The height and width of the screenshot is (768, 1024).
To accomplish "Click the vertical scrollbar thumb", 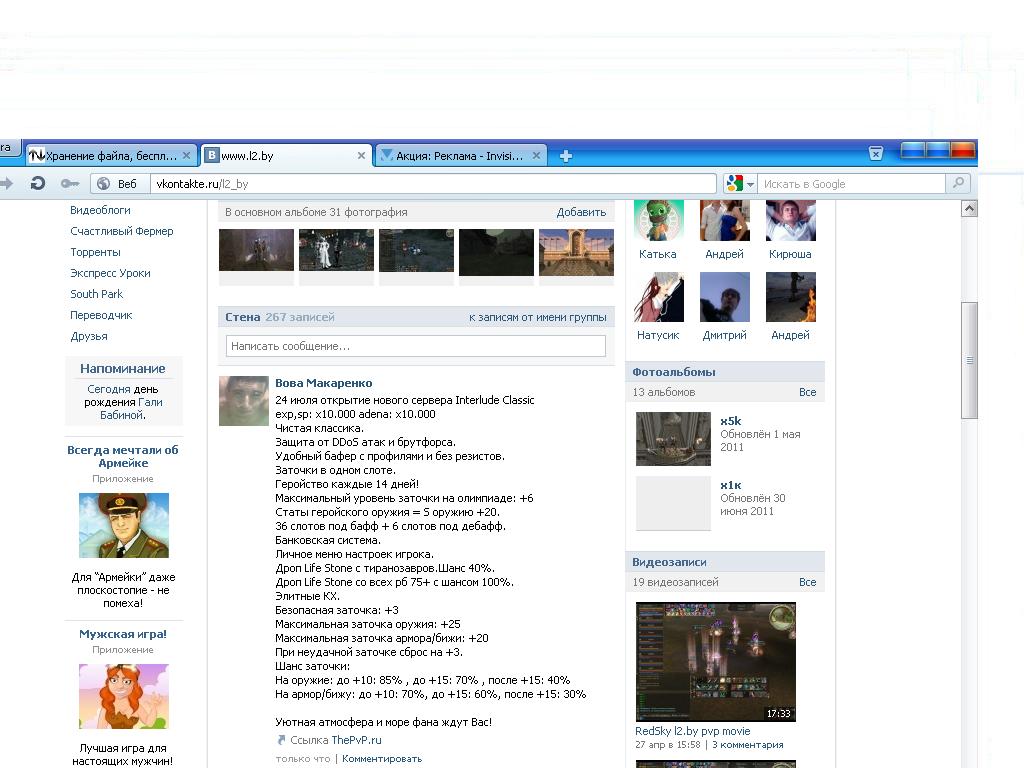I will coord(970,360).
